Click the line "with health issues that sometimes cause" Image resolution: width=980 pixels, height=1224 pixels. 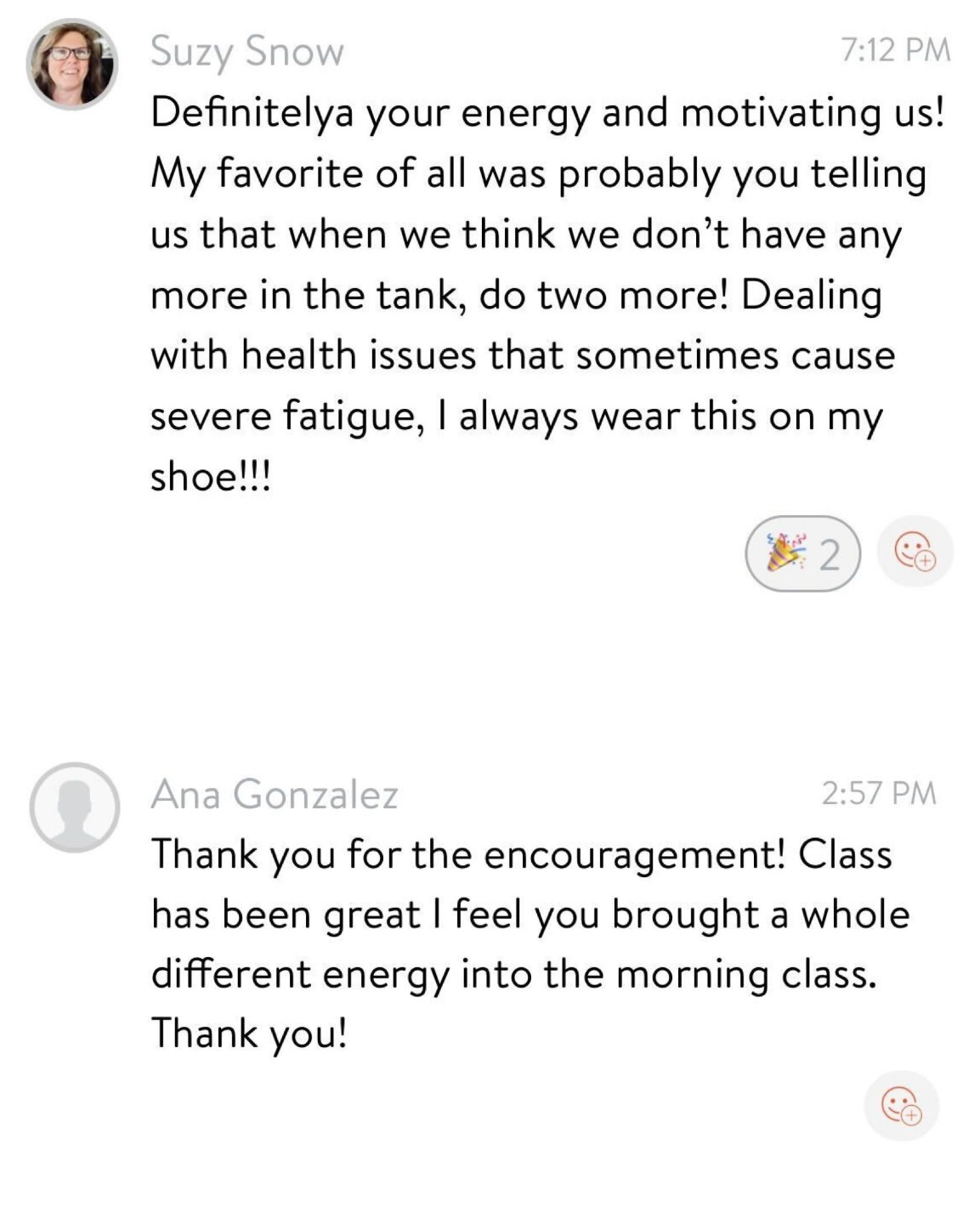523,356
